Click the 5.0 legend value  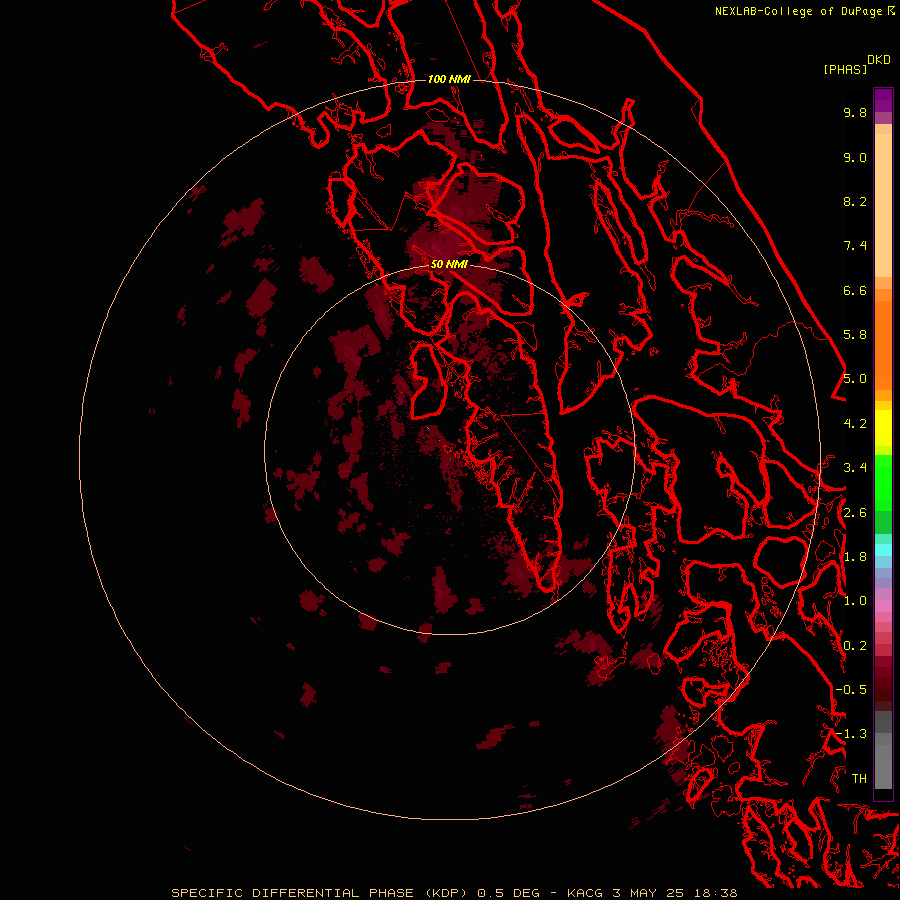[x=855, y=379]
